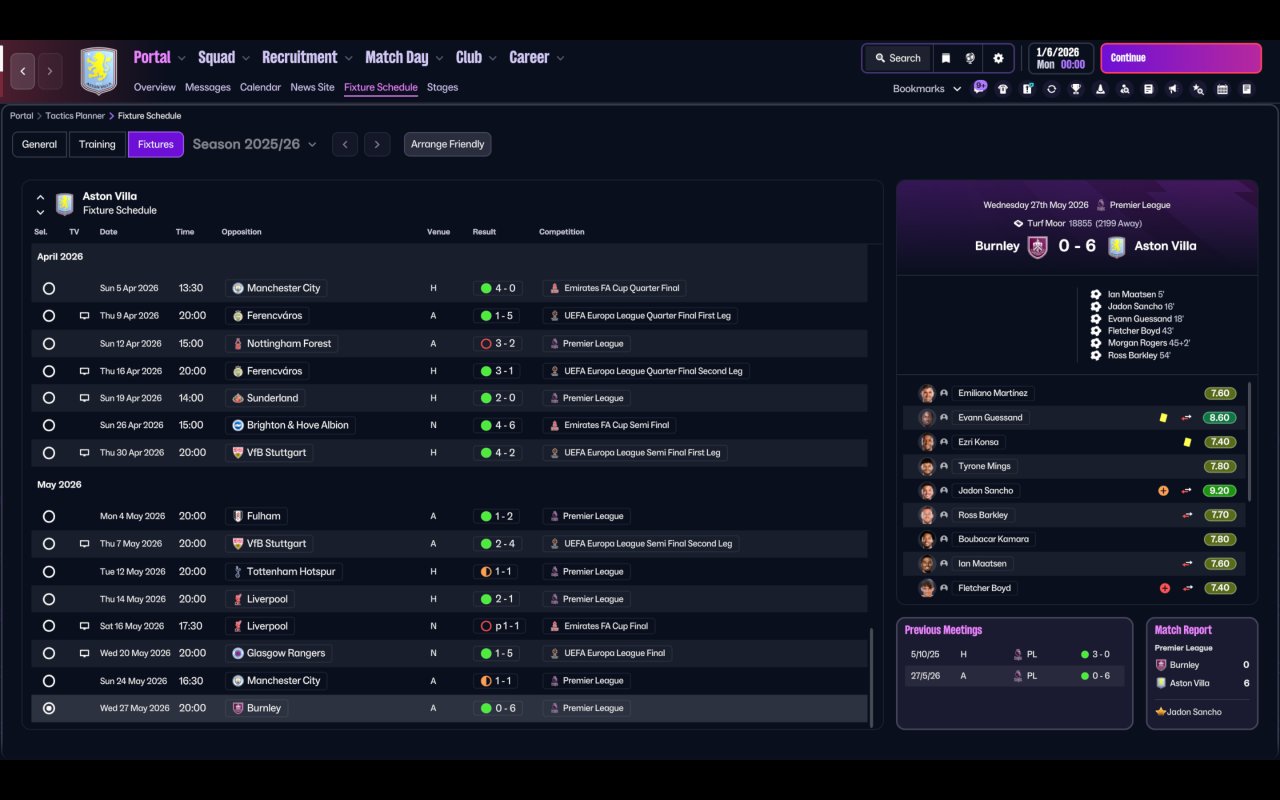Screen dimensions: 1280x800
Task: Select the Nottingham Forest fixture radio button
Action: tap(49, 343)
